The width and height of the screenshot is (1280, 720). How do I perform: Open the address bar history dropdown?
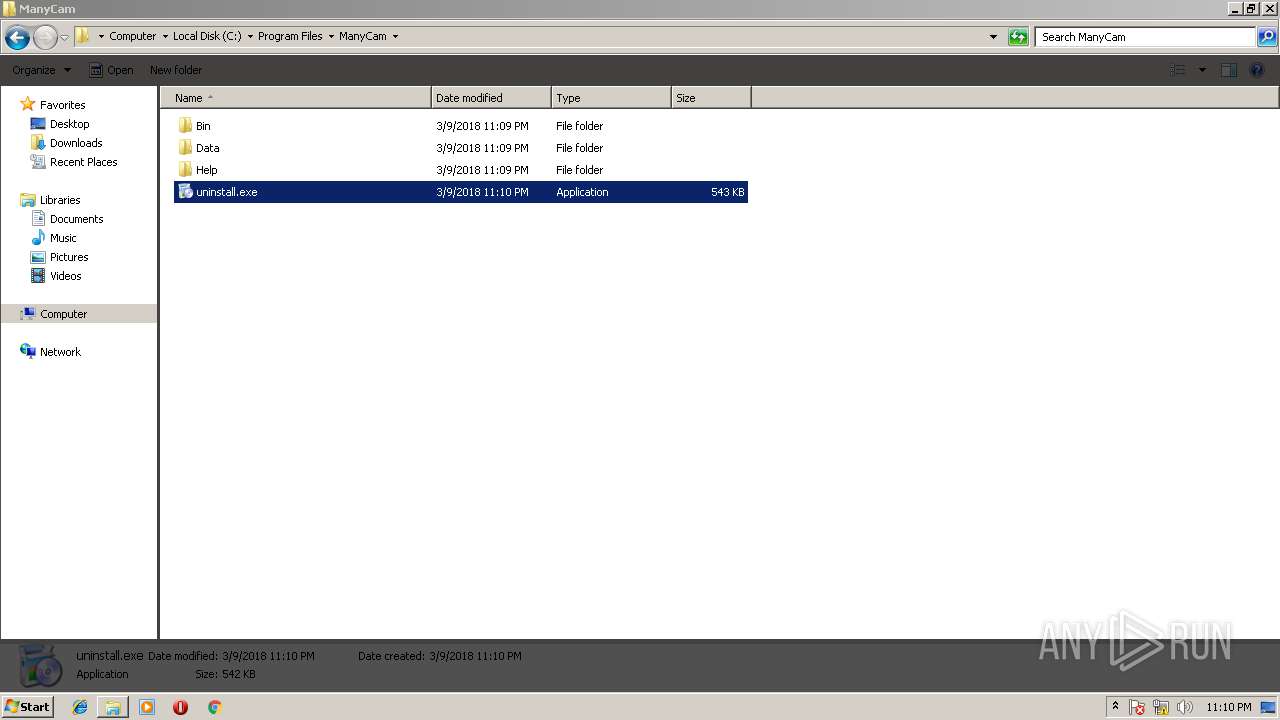pos(993,37)
